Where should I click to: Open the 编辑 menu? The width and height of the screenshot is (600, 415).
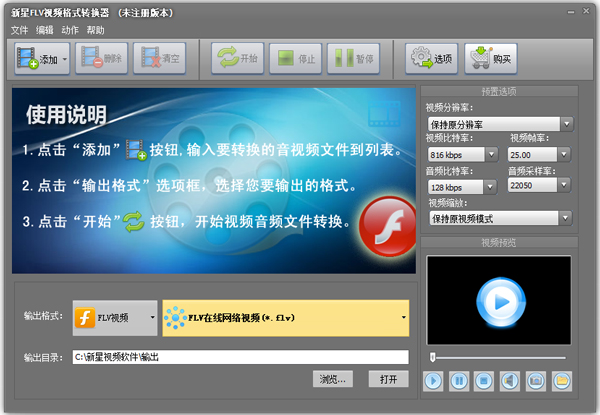click(x=44, y=30)
